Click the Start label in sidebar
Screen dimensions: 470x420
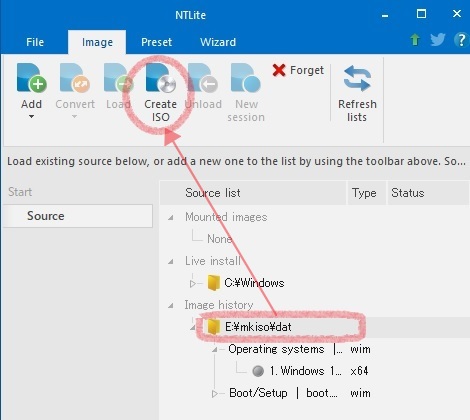point(20,192)
